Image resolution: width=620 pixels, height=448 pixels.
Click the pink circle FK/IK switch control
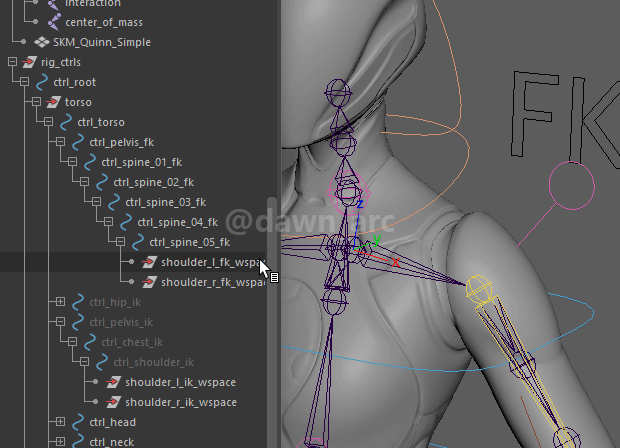(x=571, y=185)
